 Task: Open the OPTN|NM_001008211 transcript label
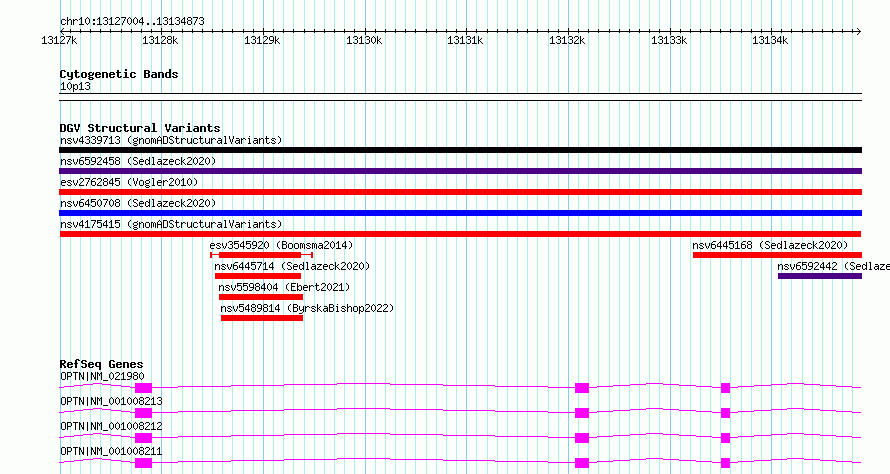click(111, 451)
